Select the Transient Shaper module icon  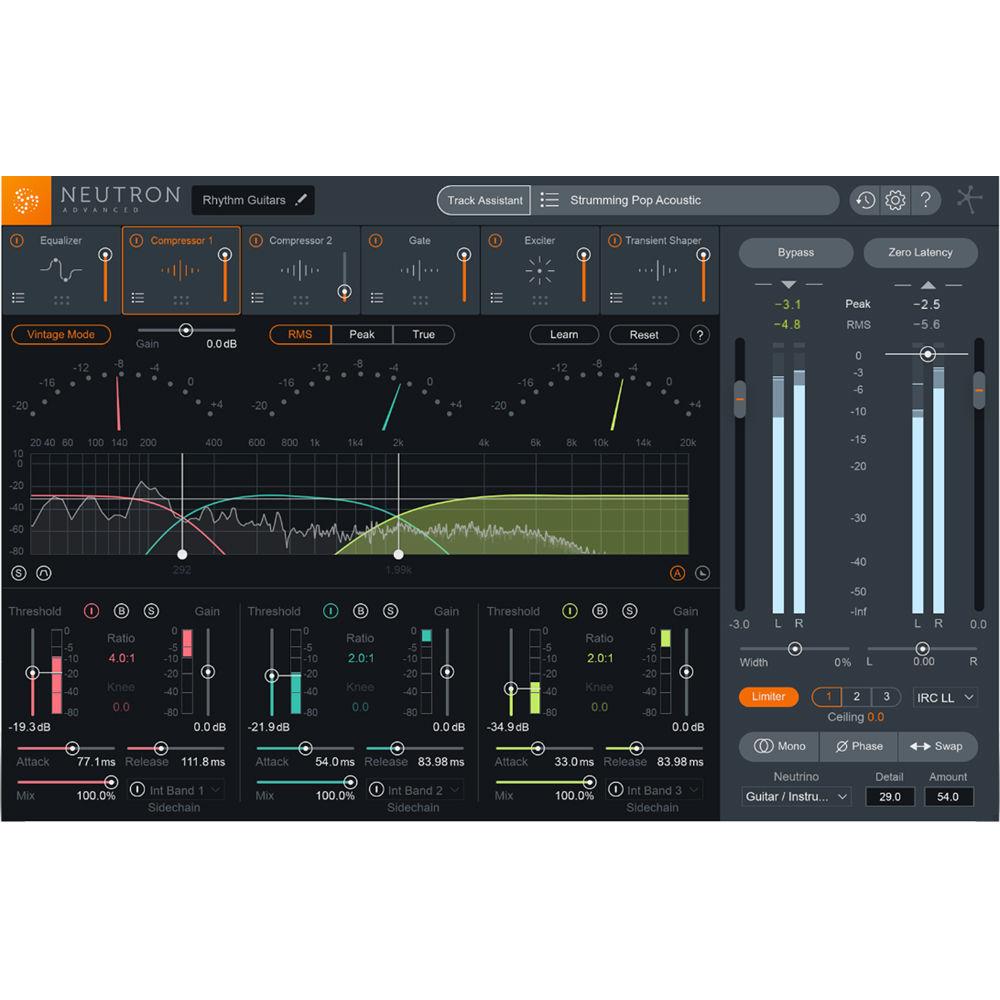coord(657,270)
